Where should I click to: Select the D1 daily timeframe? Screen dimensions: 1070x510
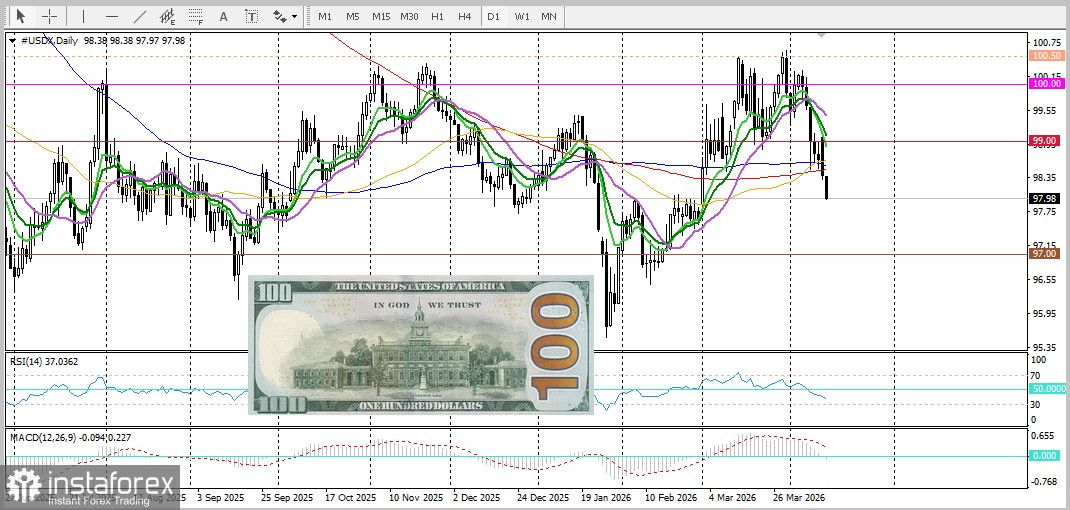493,16
